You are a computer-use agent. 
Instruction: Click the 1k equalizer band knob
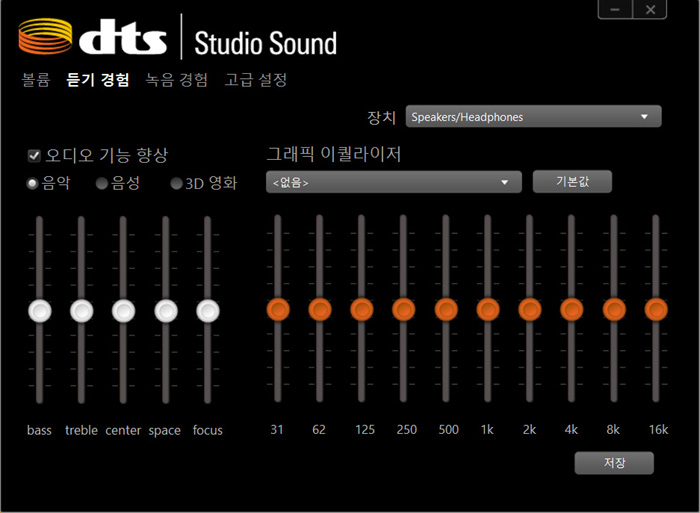(x=488, y=310)
